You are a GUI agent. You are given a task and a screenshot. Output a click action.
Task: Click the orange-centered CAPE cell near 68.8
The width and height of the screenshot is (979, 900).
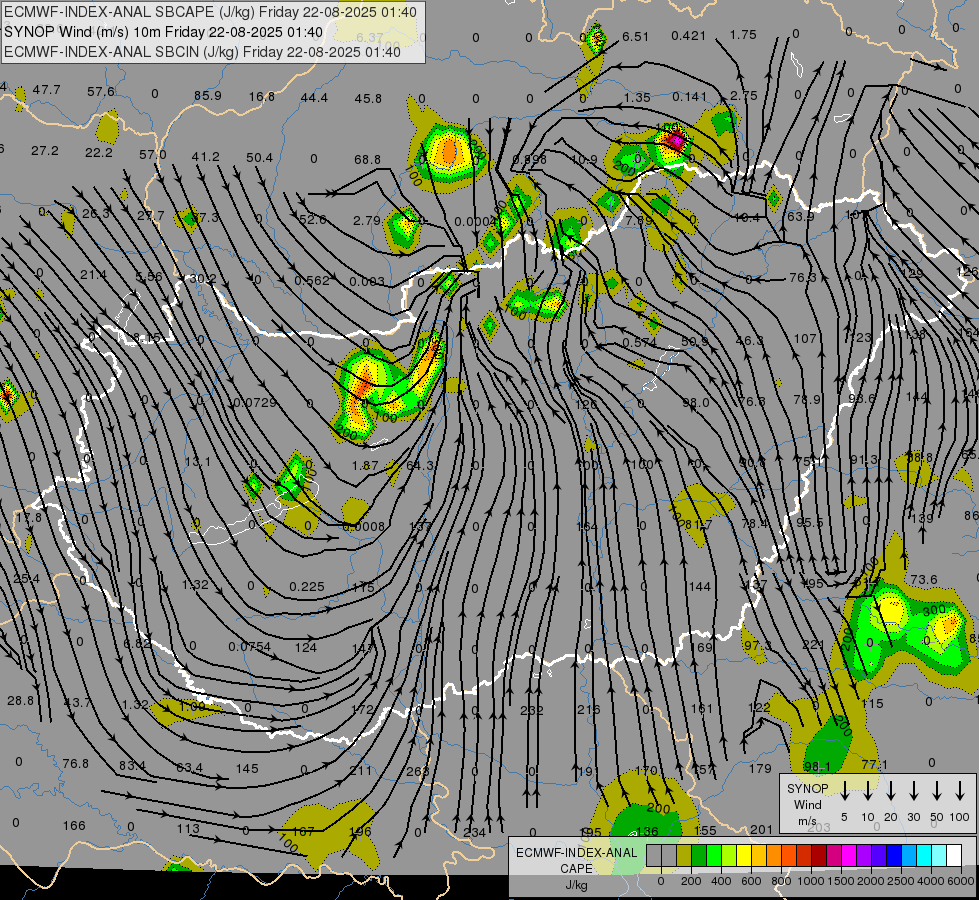point(449,151)
